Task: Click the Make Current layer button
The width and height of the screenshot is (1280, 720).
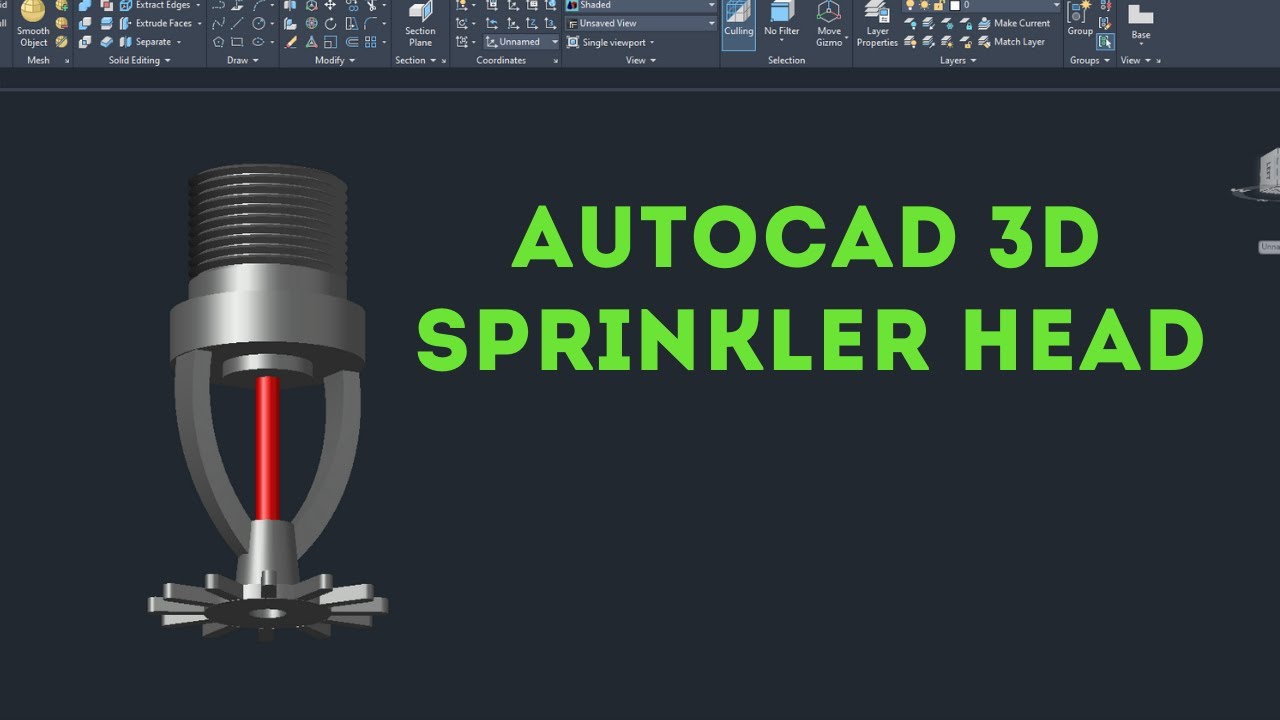Action: (1014, 23)
